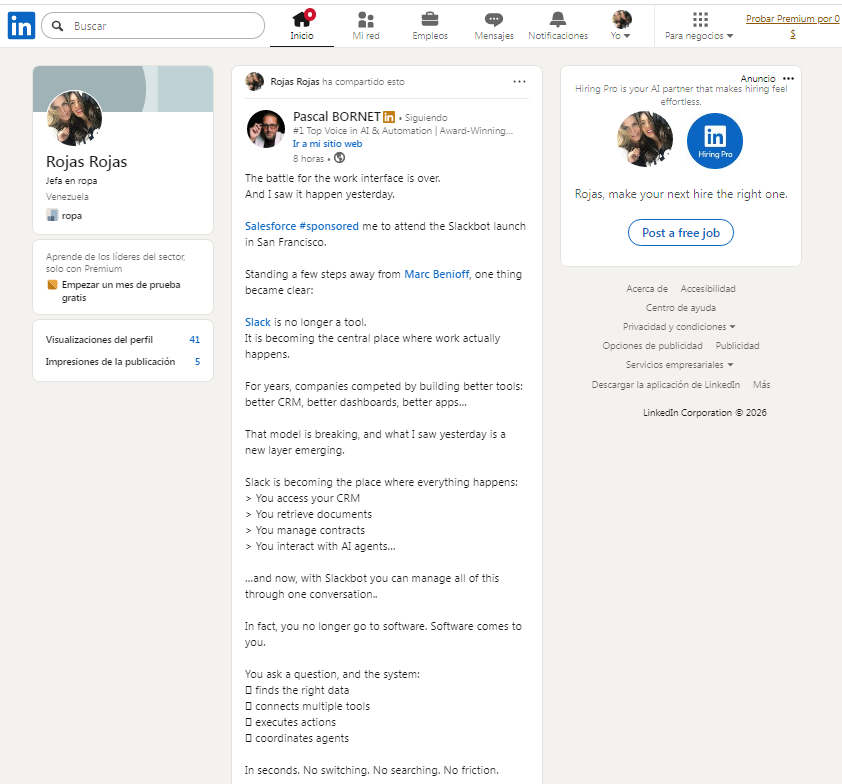Open the Mensajes chat icon
The width and height of the screenshot is (842, 784).
pyautogui.click(x=493, y=20)
